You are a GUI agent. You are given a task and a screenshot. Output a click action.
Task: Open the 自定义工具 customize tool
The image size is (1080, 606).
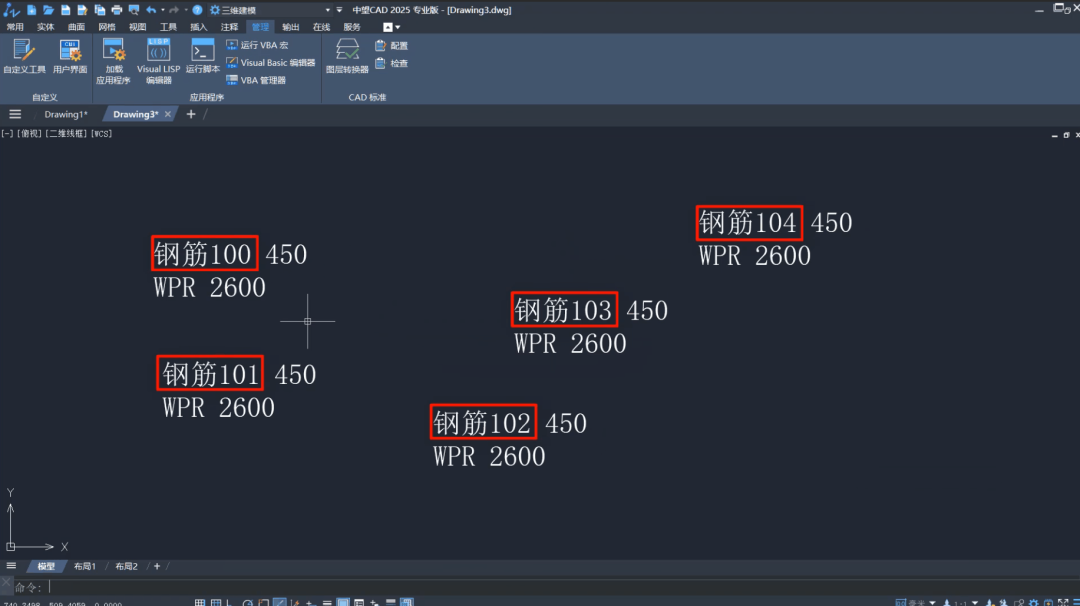click(x=24, y=56)
